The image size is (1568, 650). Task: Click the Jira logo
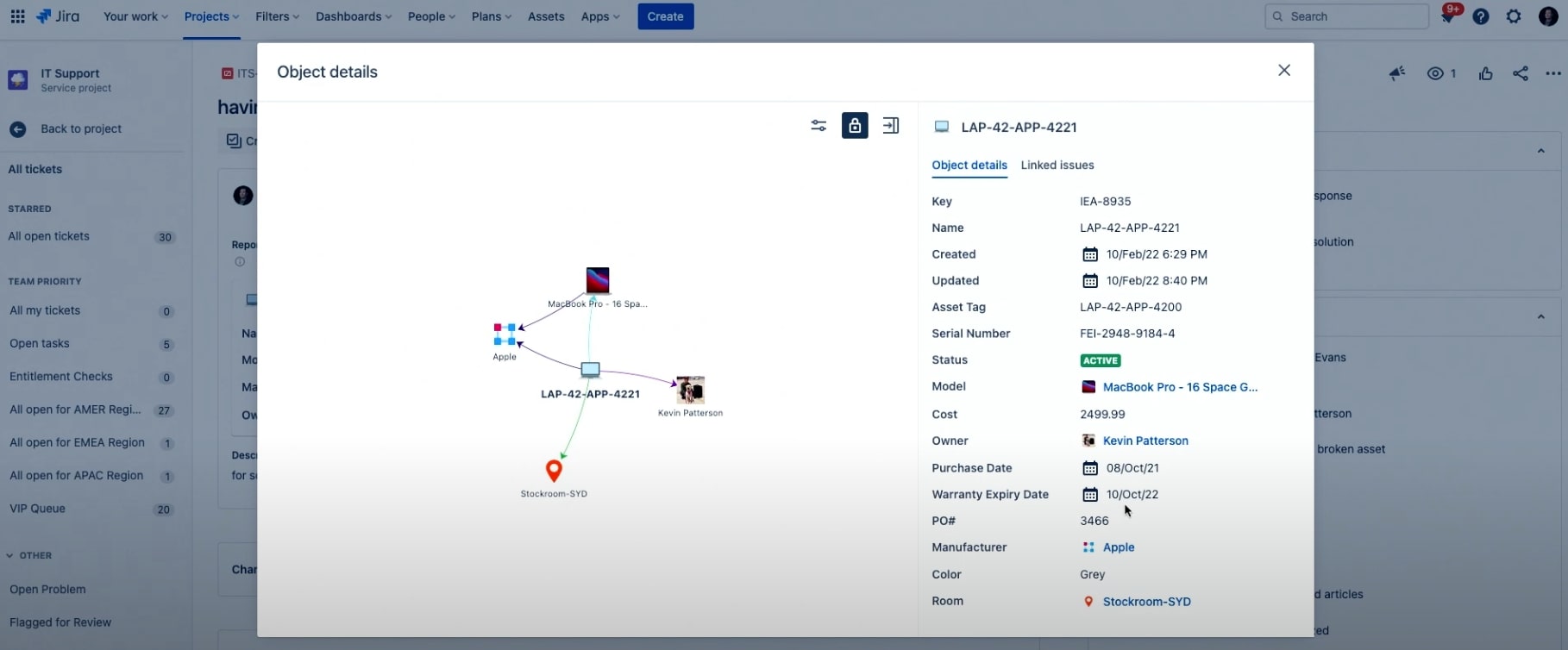pyautogui.click(x=57, y=16)
